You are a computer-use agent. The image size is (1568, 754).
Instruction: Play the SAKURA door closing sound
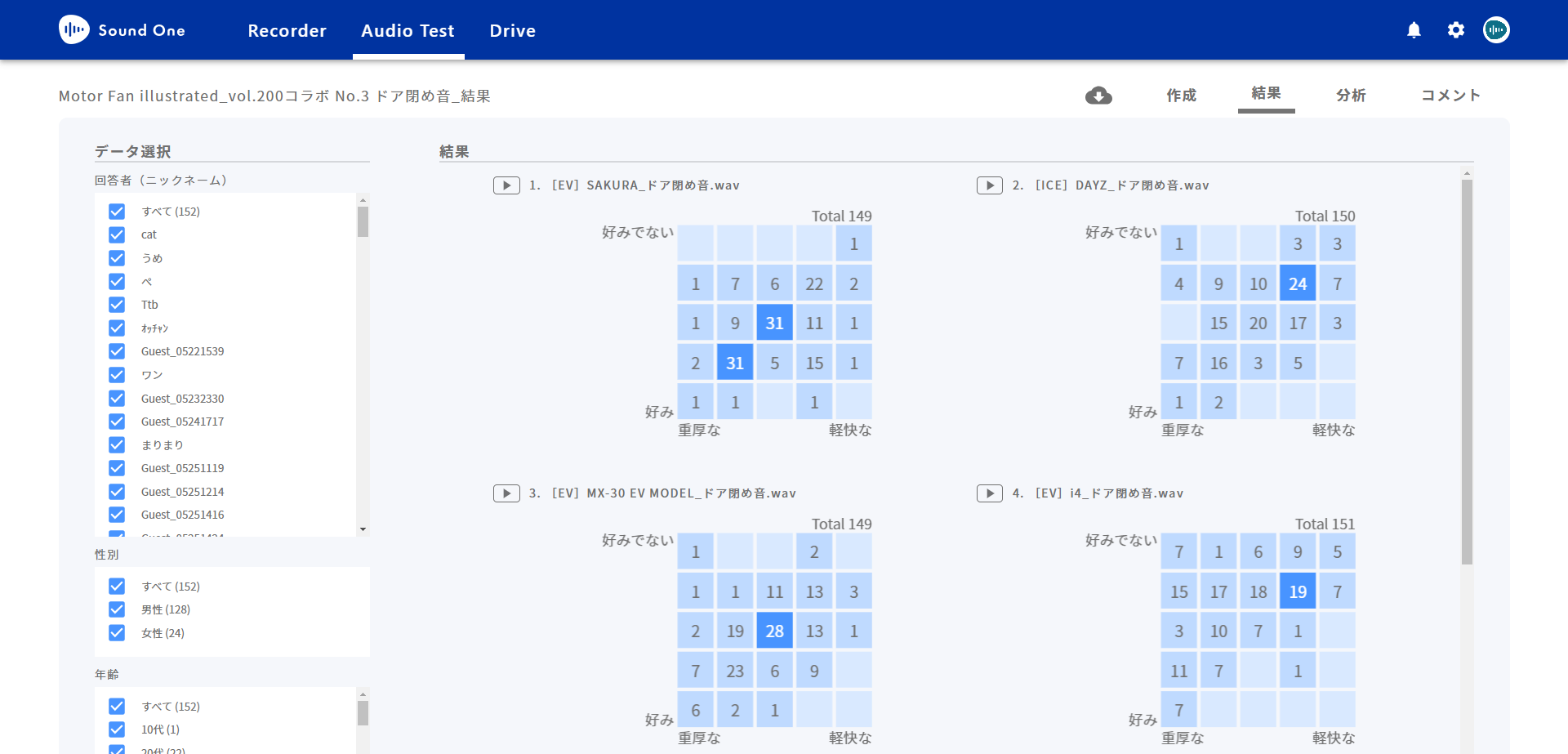[506, 185]
